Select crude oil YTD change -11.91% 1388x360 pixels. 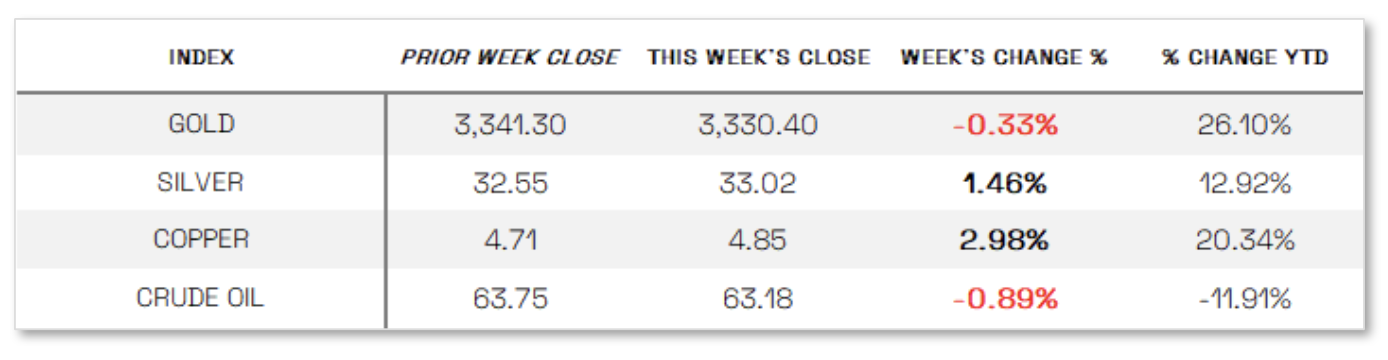coord(1244,299)
